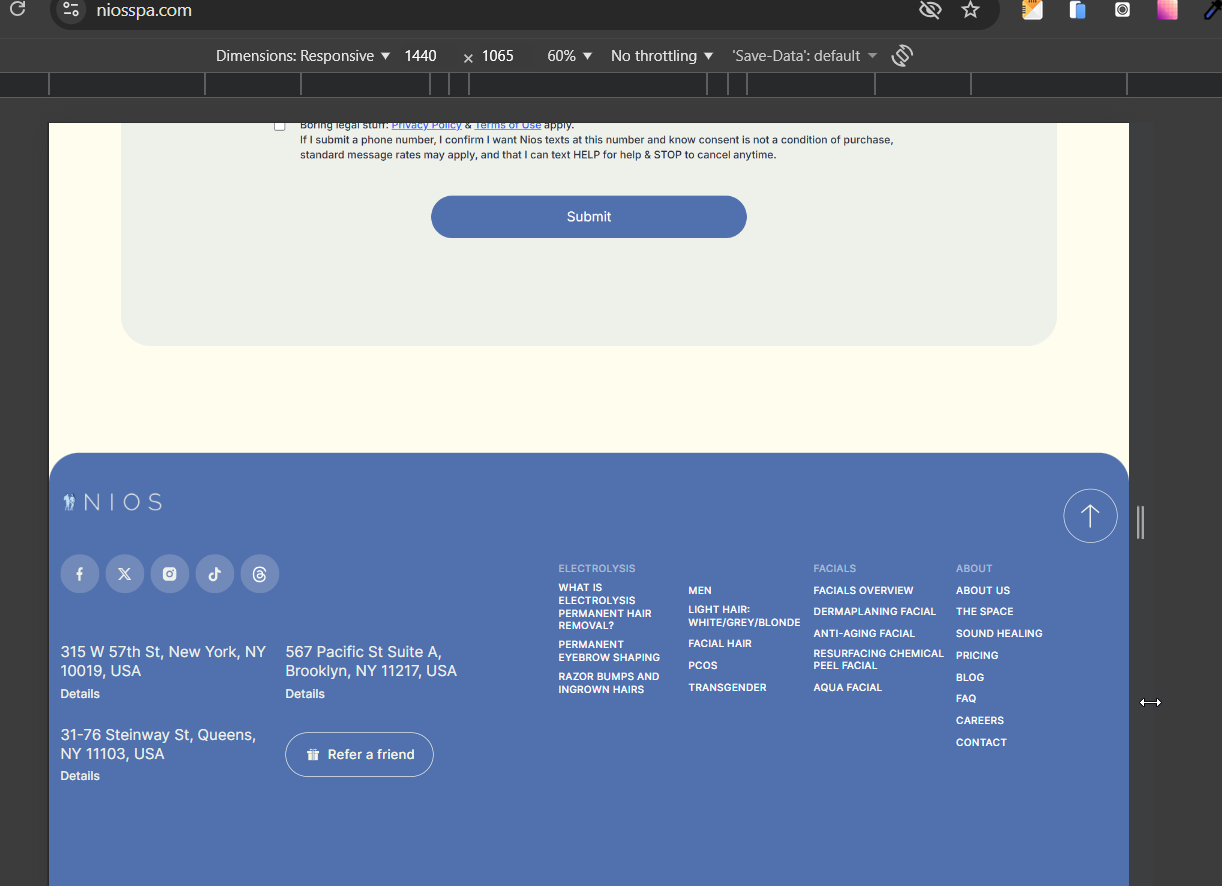
Task: Open the camera-shaped extension icon
Action: point(1123,10)
